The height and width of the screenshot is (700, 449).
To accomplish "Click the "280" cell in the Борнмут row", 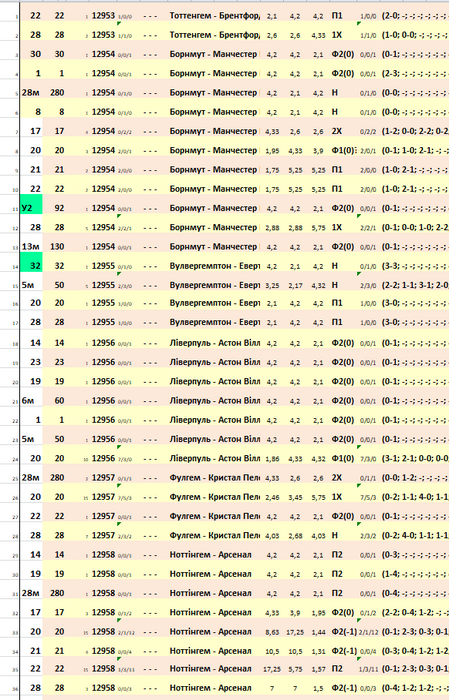I will pyautogui.click(x=57, y=93).
